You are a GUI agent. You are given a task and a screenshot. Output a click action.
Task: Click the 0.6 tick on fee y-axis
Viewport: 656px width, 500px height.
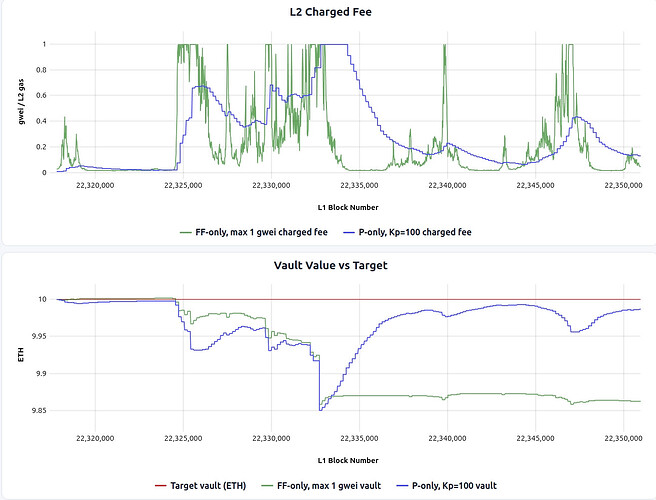(x=42, y=95)
